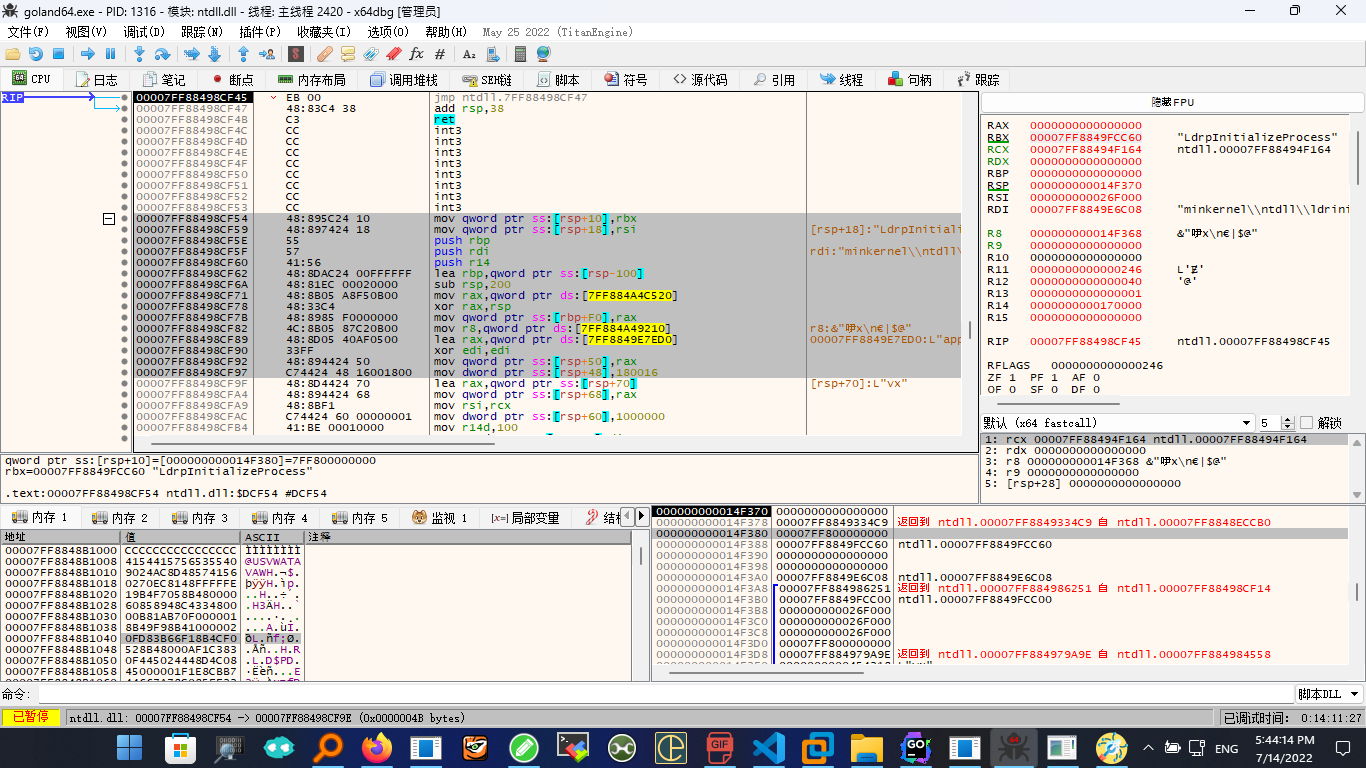The image size is (1366, 768).
Task: Switch to the 断点 tab
Action: 232,79
